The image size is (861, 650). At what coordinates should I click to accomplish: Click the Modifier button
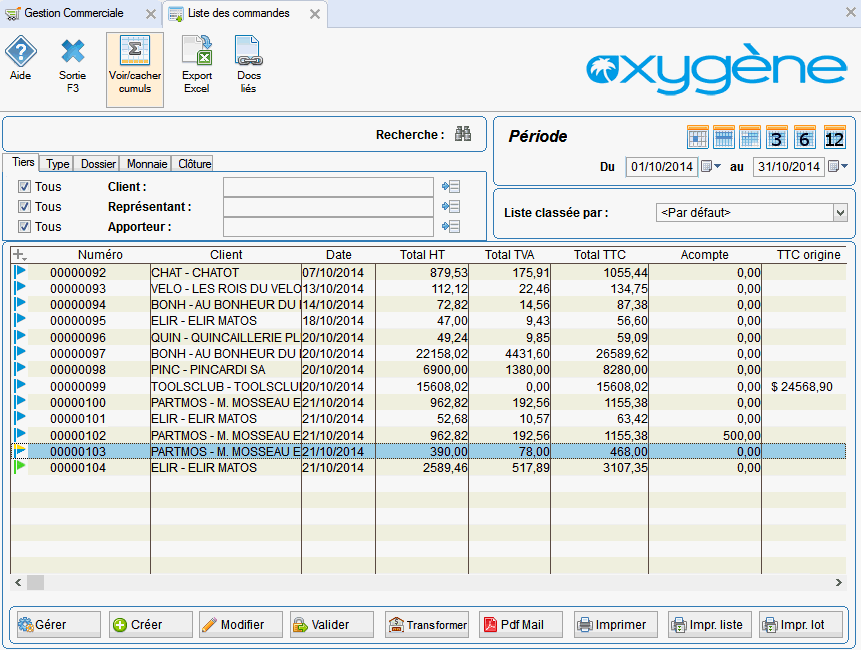[x=241, y=625]
